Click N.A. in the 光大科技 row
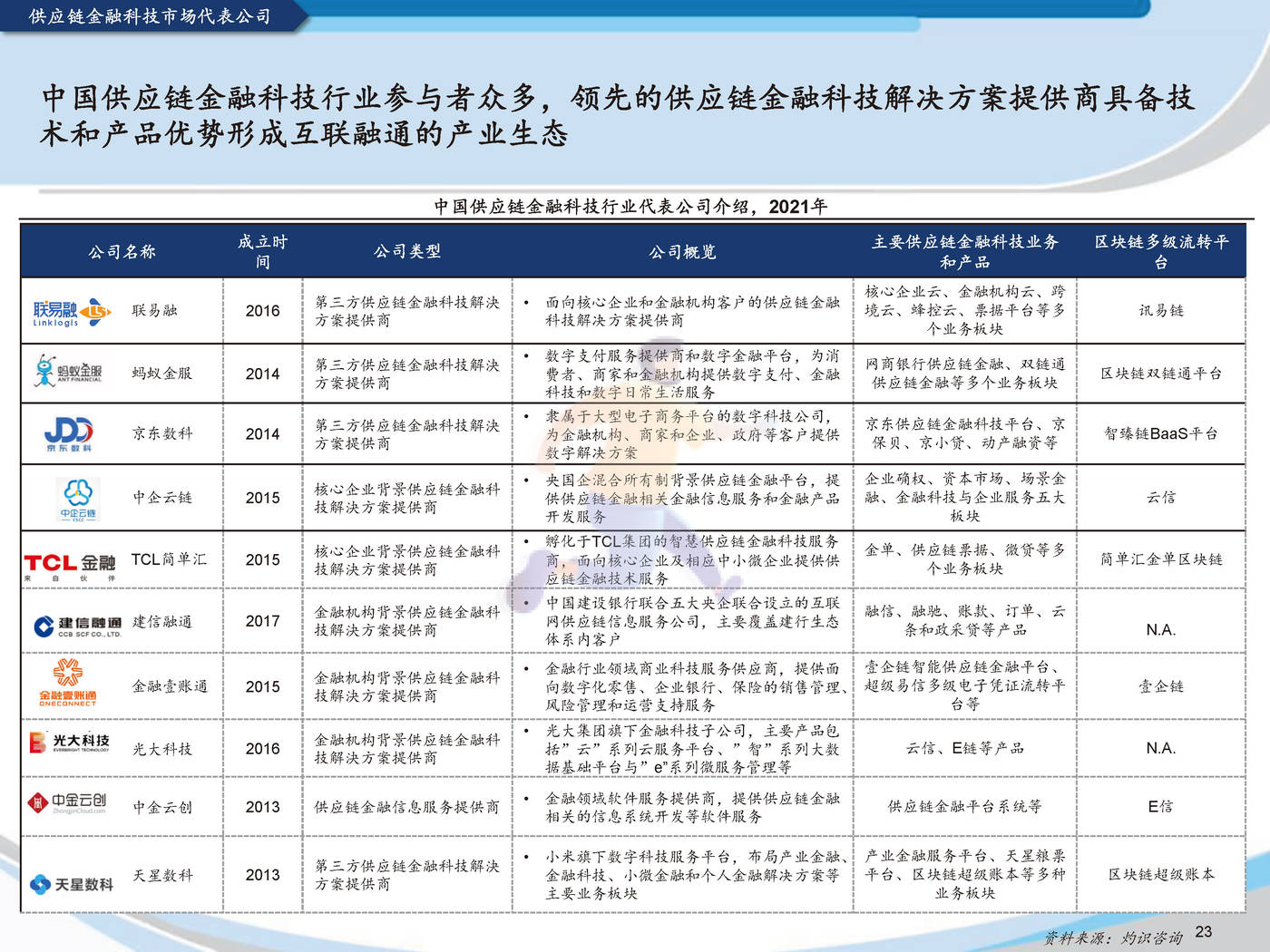This screenshot has width=1270, height=952. pyautogui.click(x=1161, y=748)
